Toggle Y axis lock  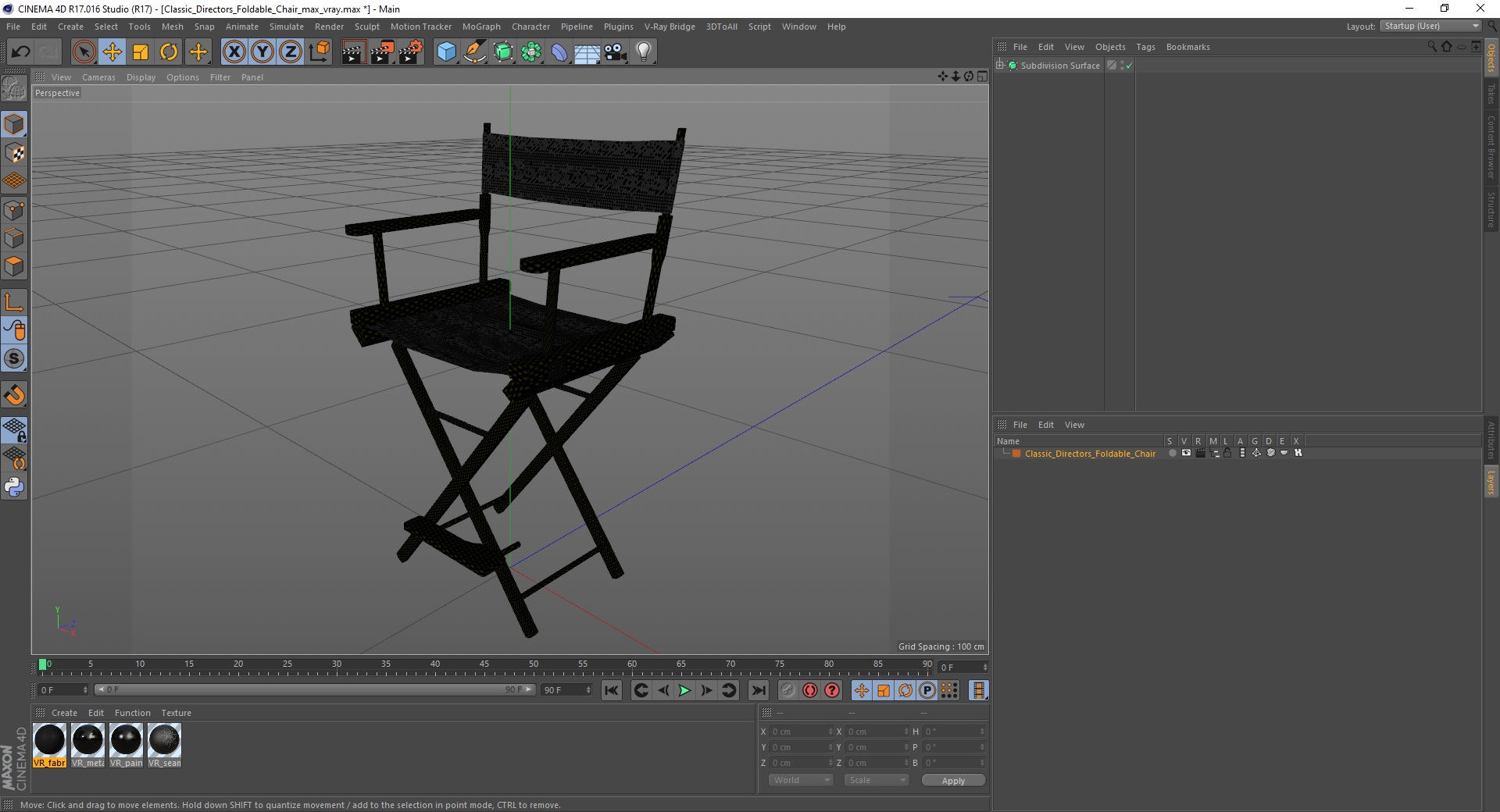pos(262,52)
